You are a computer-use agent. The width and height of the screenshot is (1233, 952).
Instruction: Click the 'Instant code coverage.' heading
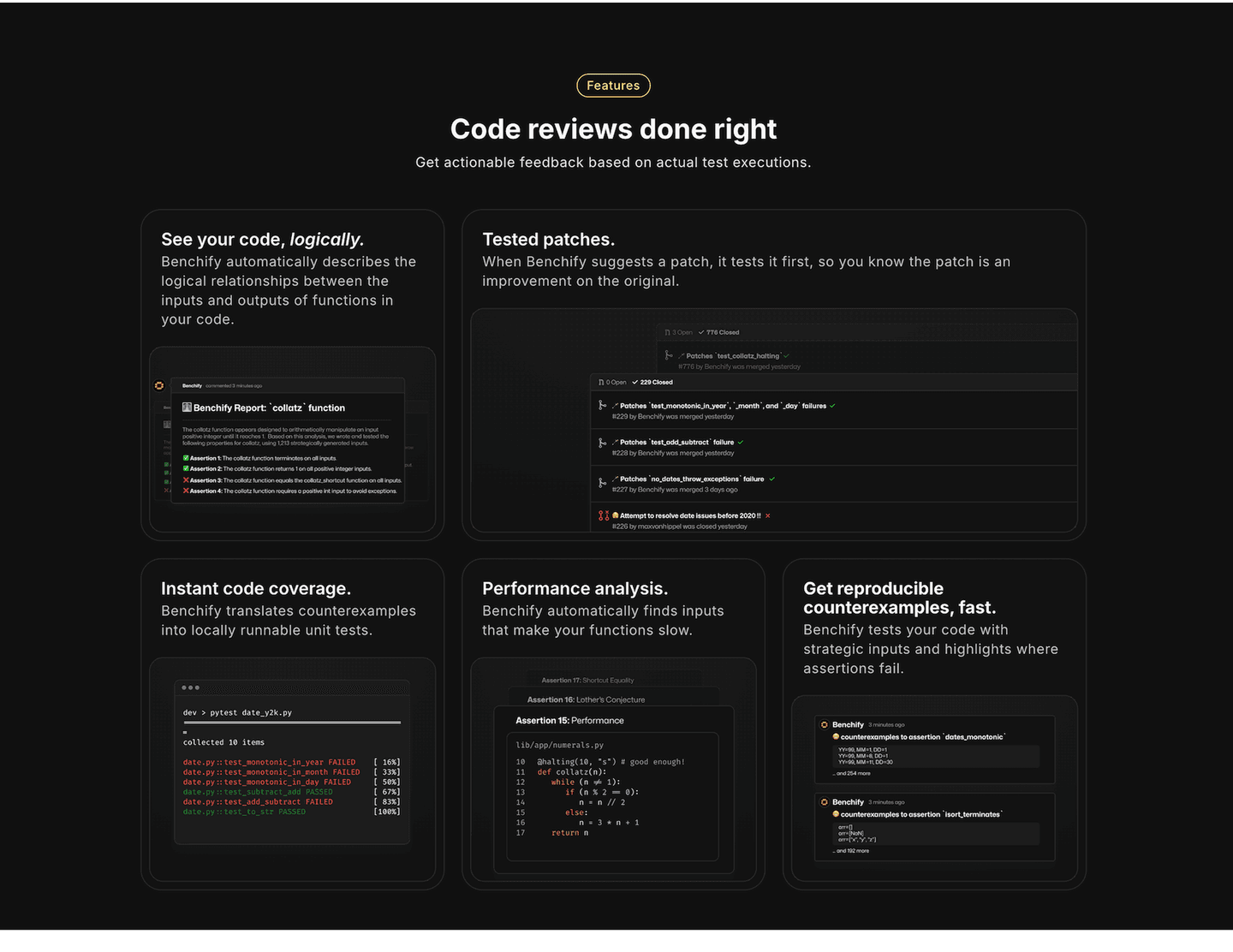pos(256,589)
